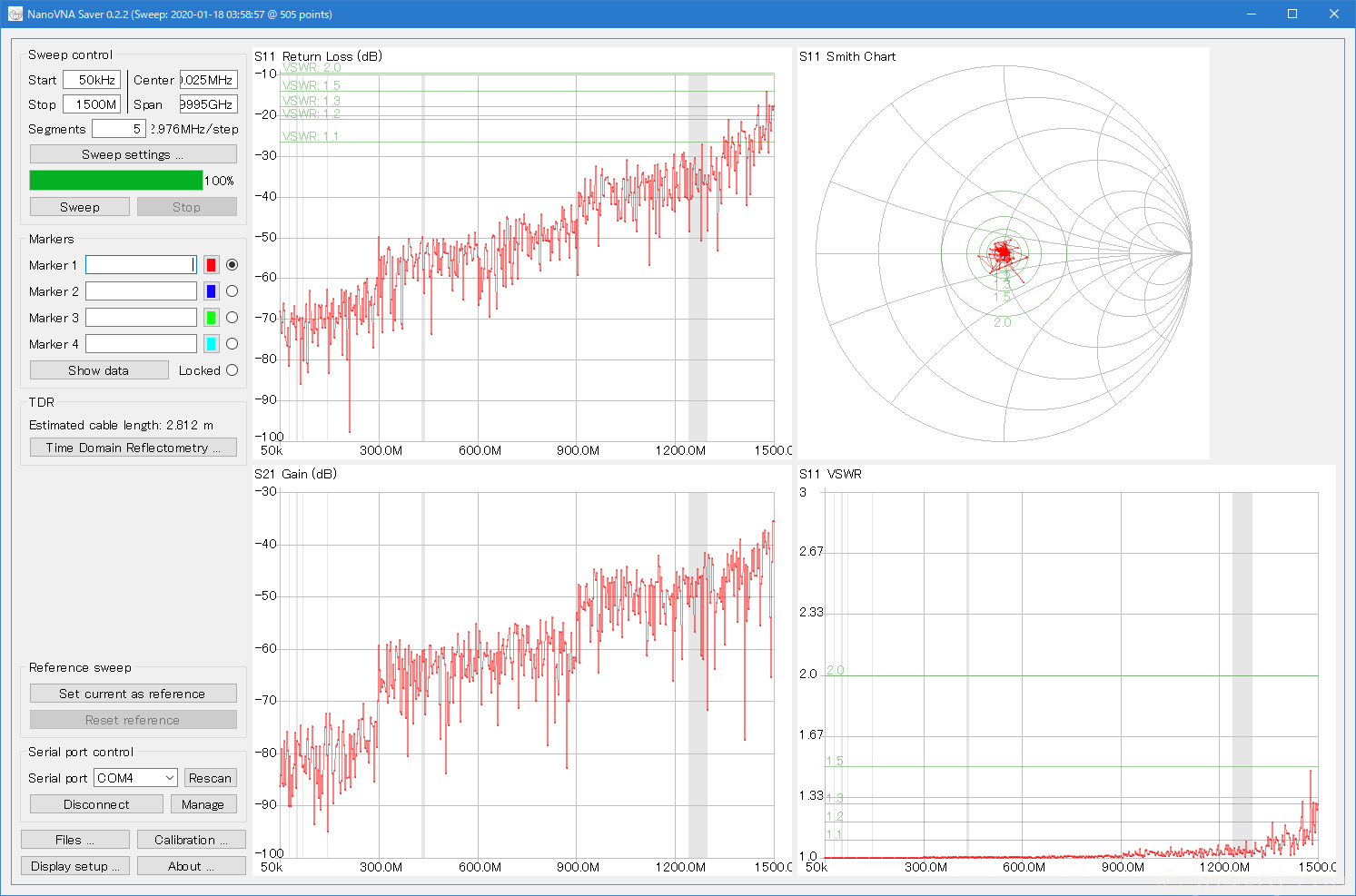Click the NanoVNA Saver app icon in title bar
Image resolution: width=1356 pixels, height=896 pixels.
point(15,14)
